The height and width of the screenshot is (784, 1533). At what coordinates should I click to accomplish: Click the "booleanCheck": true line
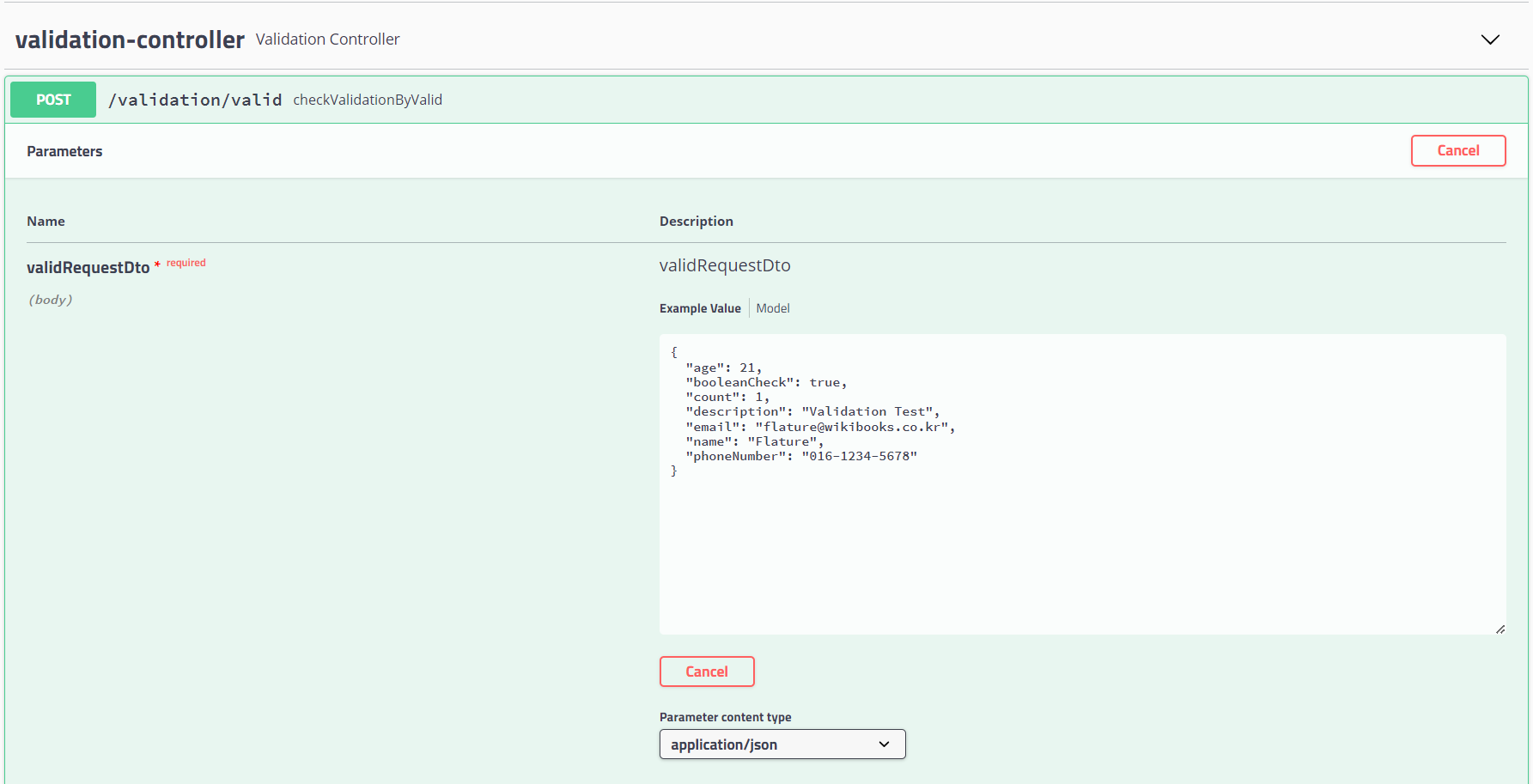click(766, 382)
